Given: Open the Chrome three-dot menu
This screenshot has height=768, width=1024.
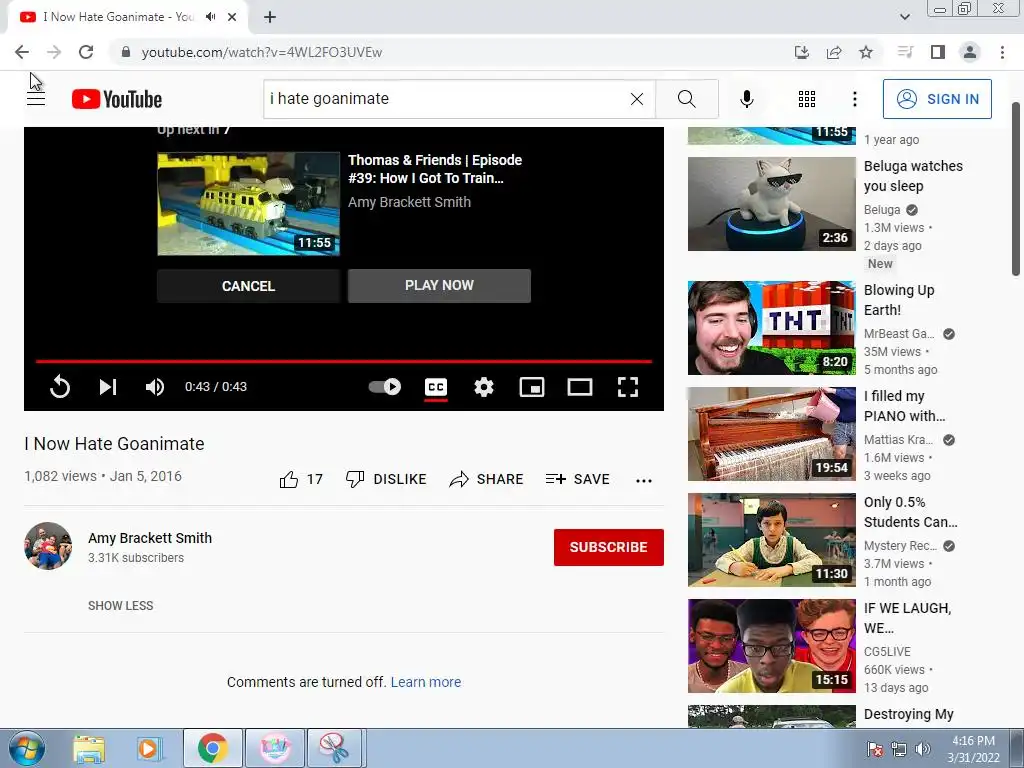Looking at the screenshot, I should [1002, 52].
